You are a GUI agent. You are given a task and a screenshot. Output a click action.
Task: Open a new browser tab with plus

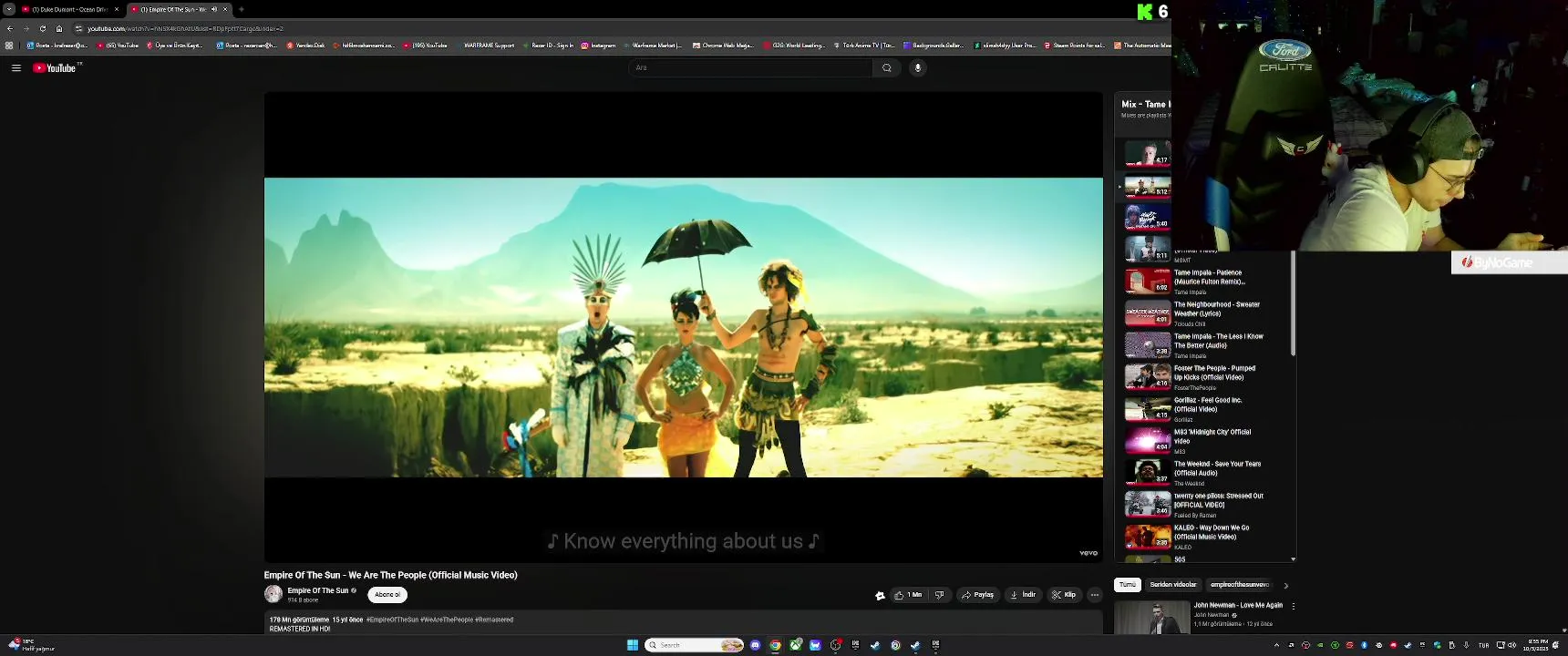[x=242, y=9]
